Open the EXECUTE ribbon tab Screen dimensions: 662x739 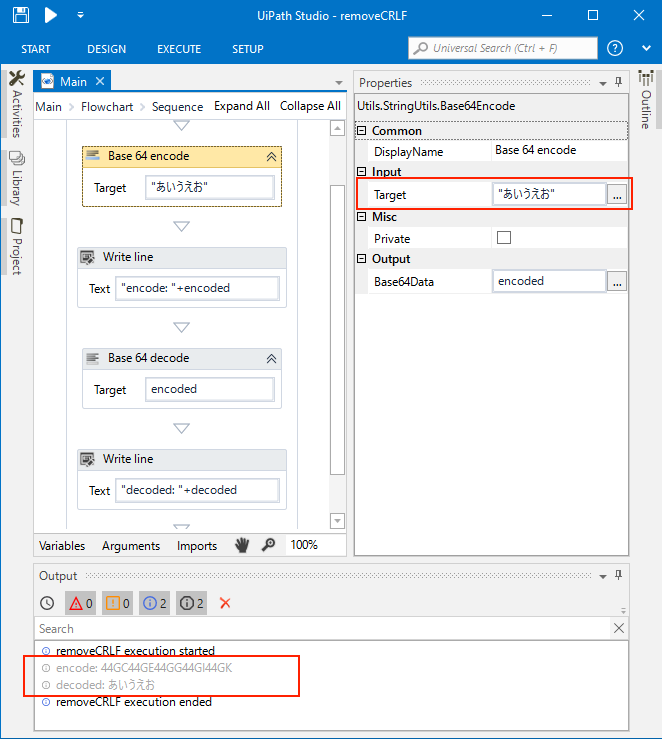click(179, 49)
